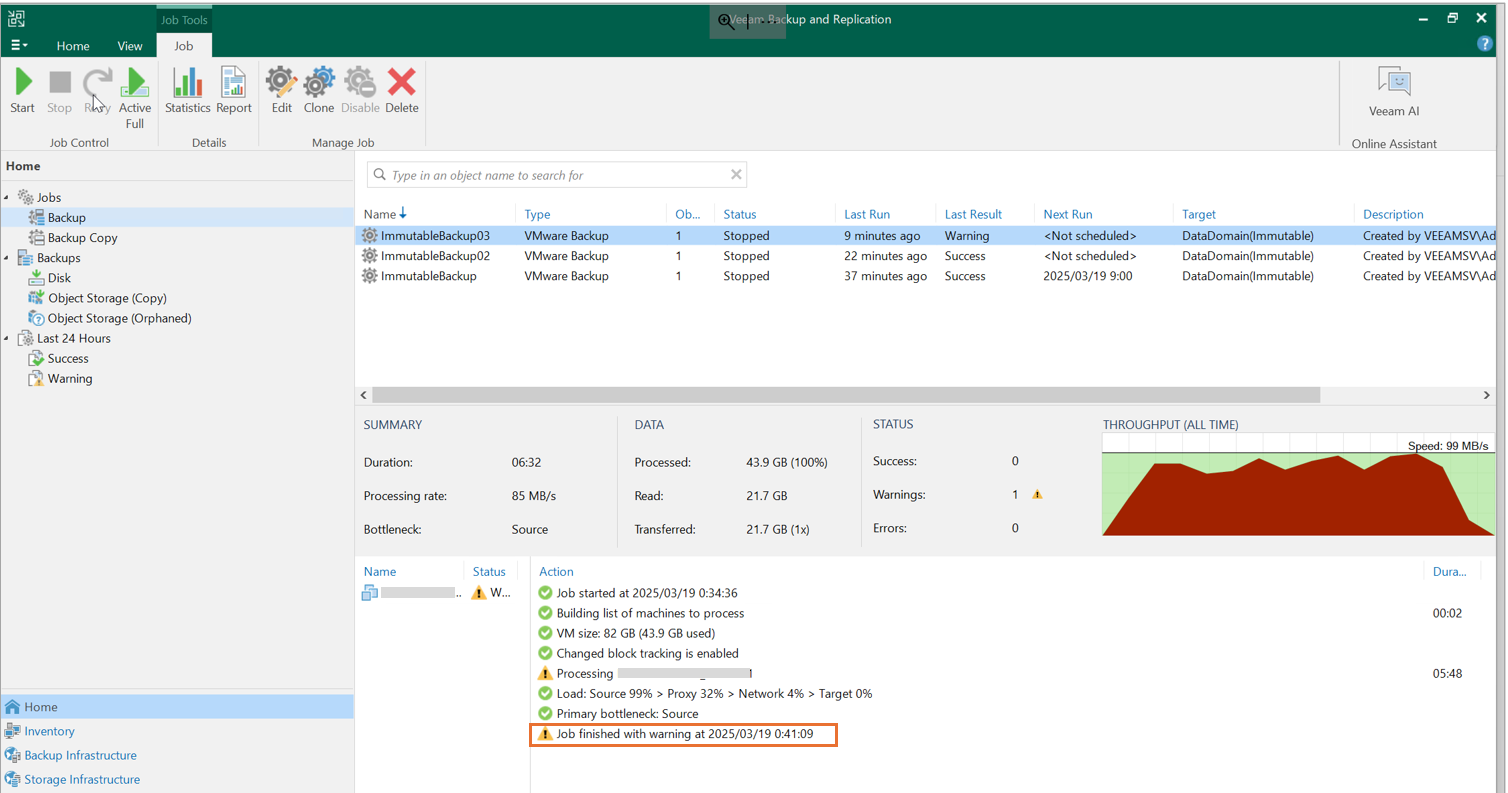Click the horizontal scrollbar of job list

[x=846, y=395]
